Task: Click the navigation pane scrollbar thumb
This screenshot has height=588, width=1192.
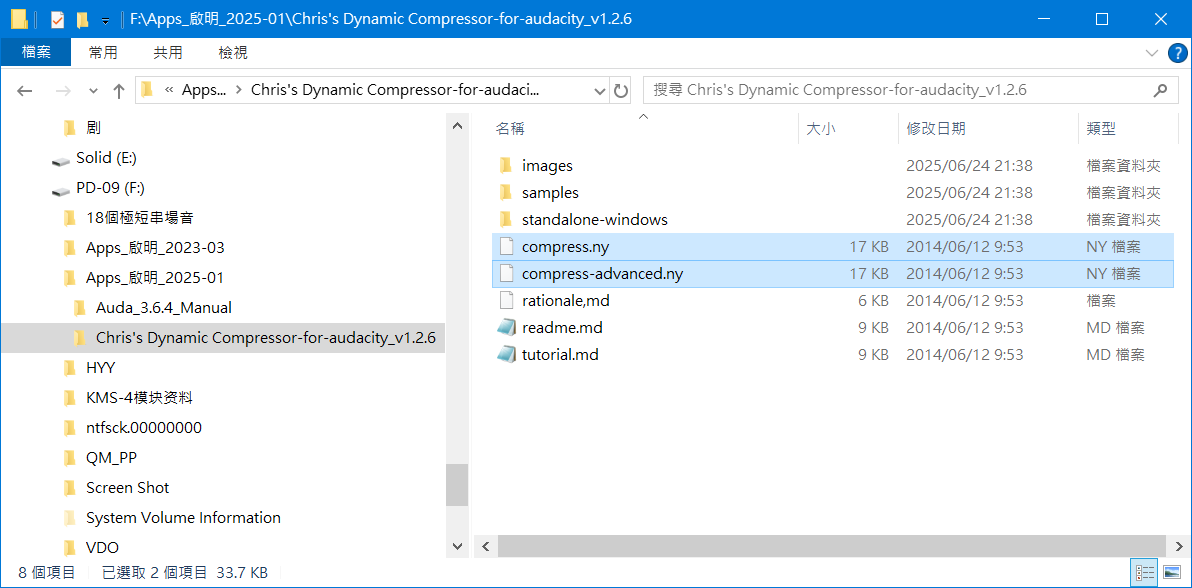Action: [x=457, y=485]
